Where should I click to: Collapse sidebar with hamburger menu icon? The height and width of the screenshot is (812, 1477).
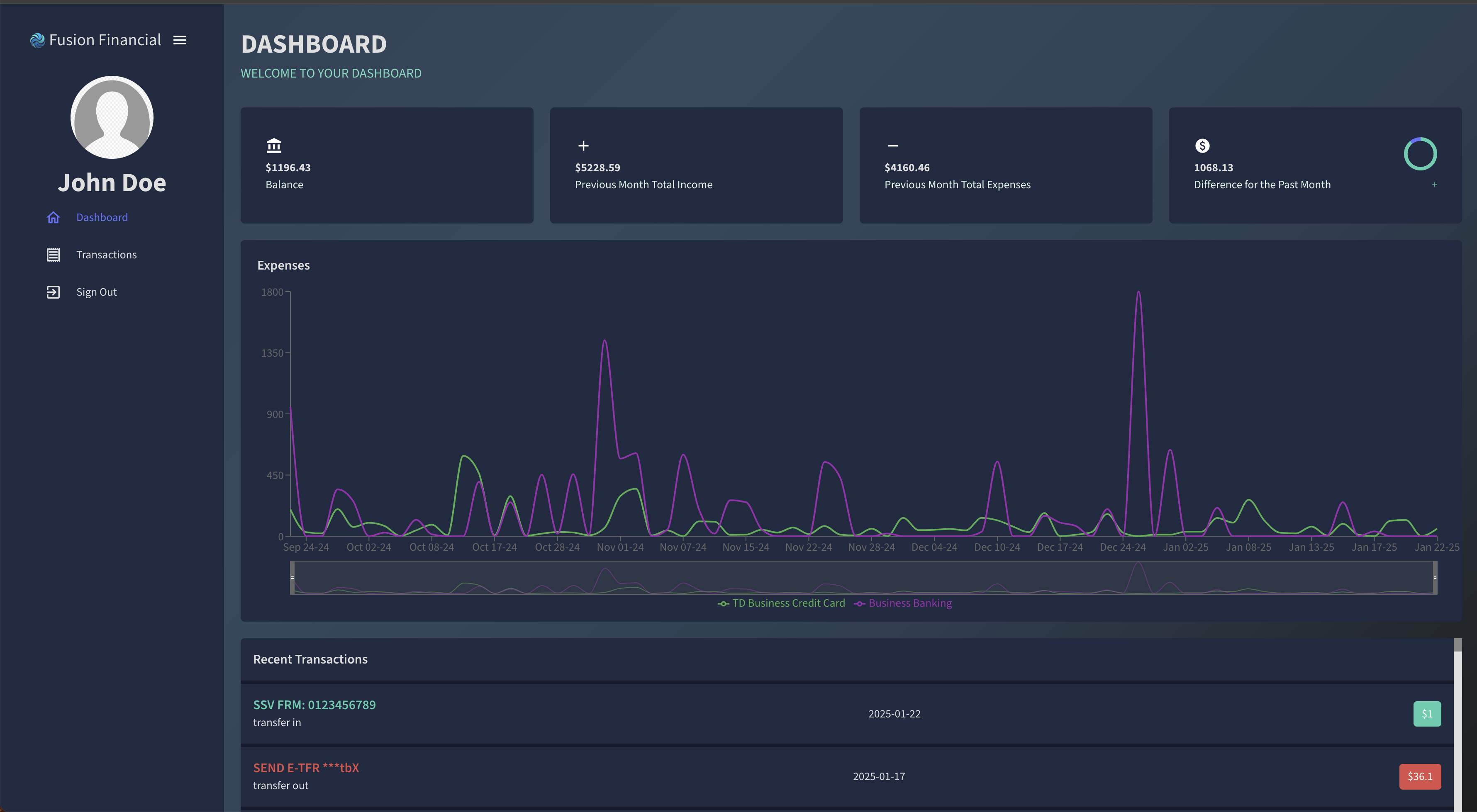click(x=180, y=40)
